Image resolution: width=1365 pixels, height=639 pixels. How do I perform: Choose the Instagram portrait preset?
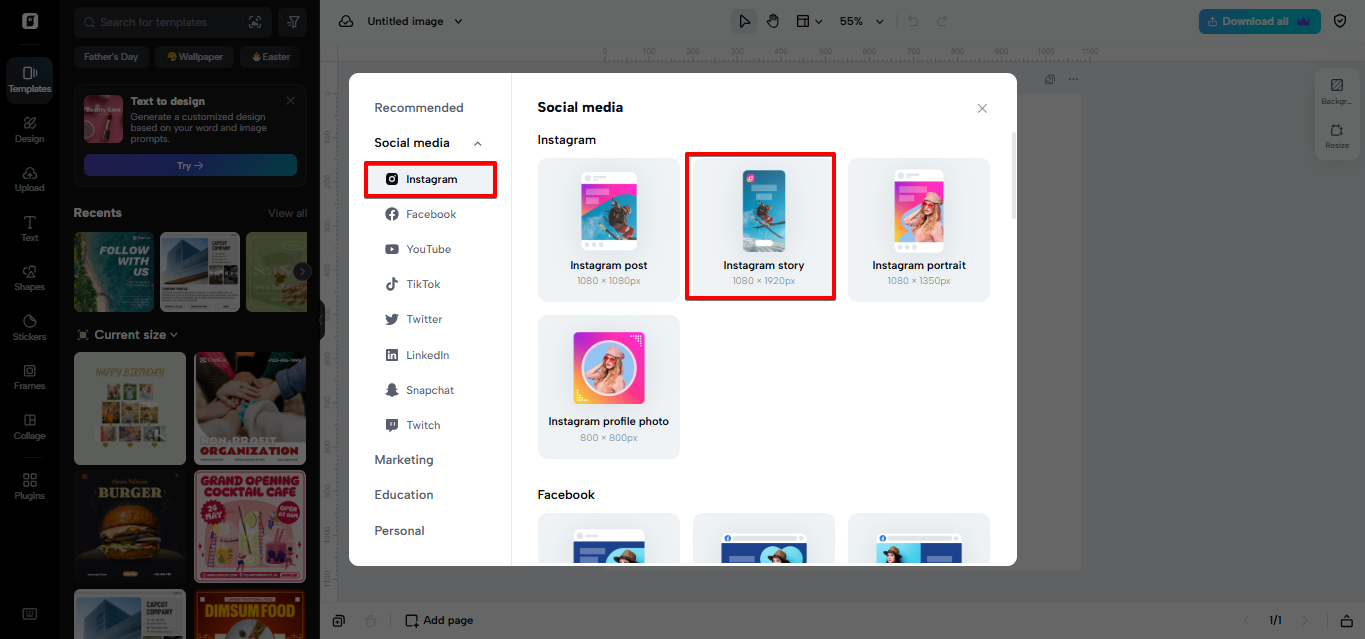pos(919,230)
